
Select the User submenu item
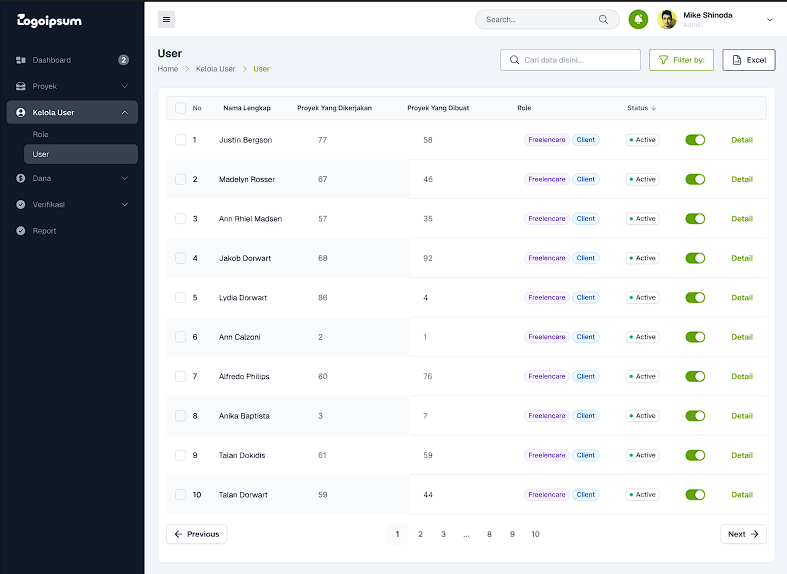pyautogui.click(x=81, y=154)
